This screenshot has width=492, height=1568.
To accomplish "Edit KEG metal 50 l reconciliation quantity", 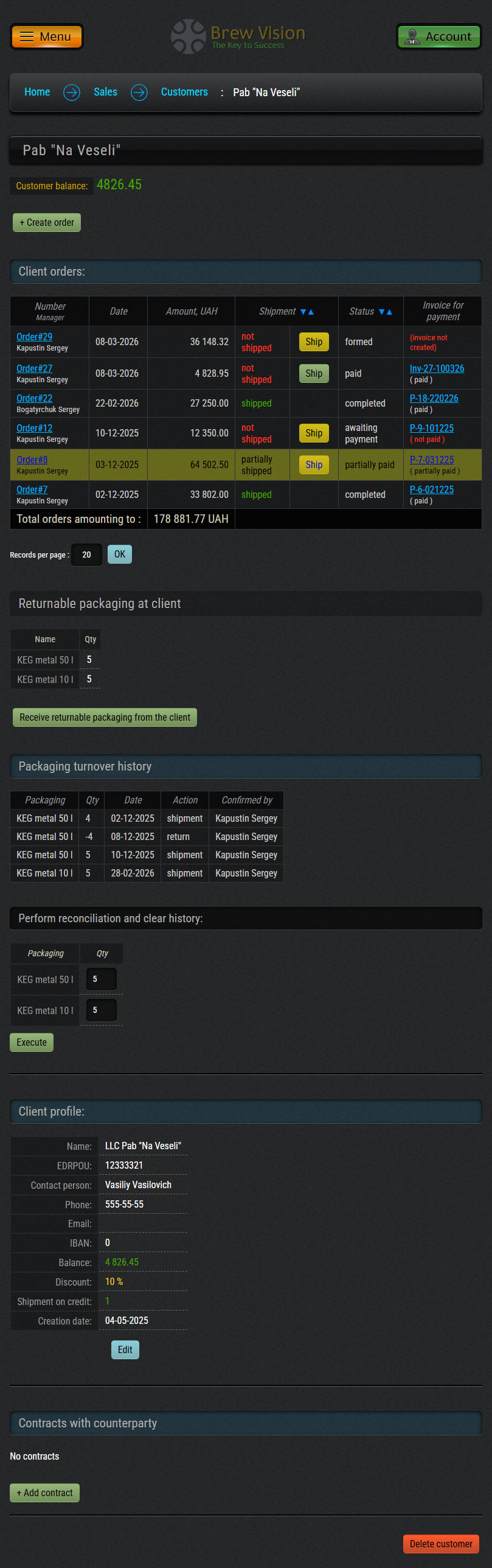I will pos(101,979).
